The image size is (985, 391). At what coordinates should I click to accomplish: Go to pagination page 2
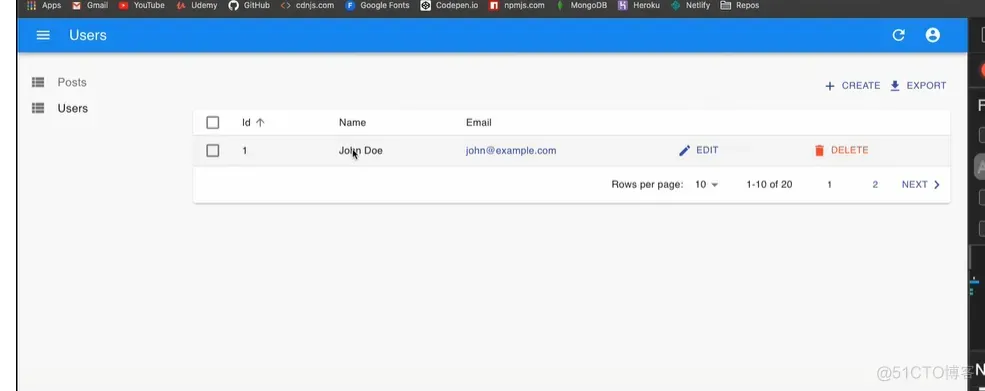[x=875, y=184]
